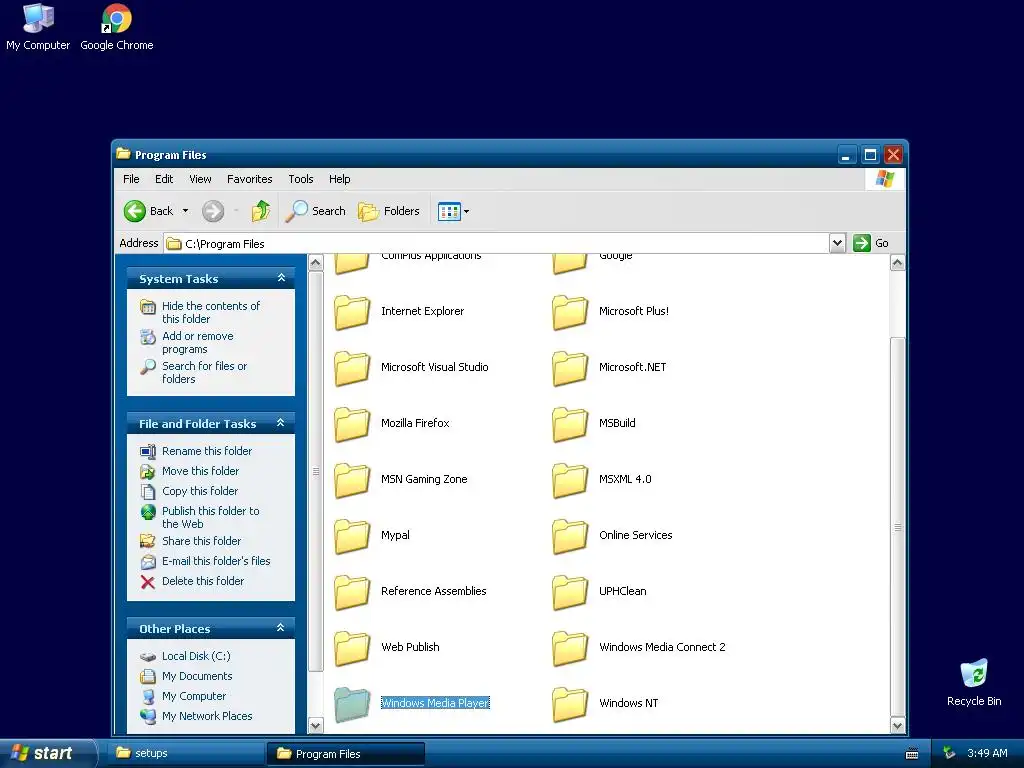This screenshot has width=1024, height=768.
Task: Click Rename this folder link
Action: 206,451
